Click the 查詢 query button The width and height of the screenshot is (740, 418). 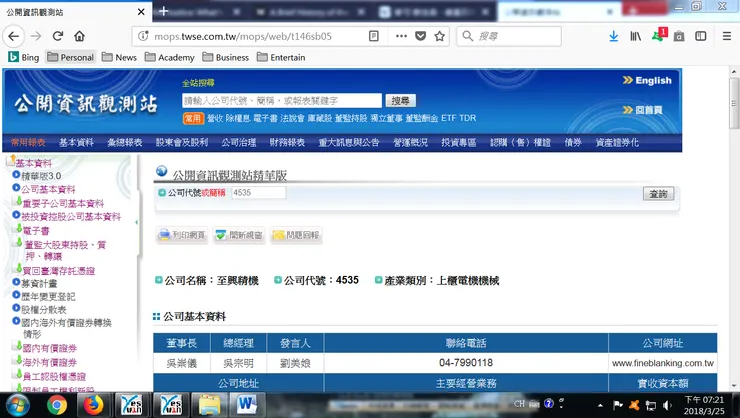[658, 194]
